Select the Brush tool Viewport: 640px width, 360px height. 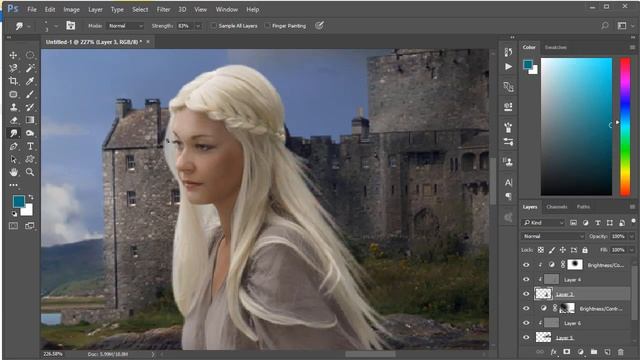pyautogui.click(x=30, y=94)
